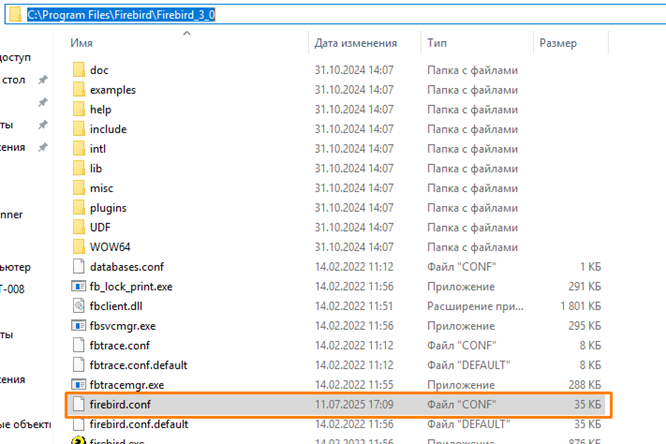
Task: Click the fbclient.dll file icon
Action: [x=79, y=305]
